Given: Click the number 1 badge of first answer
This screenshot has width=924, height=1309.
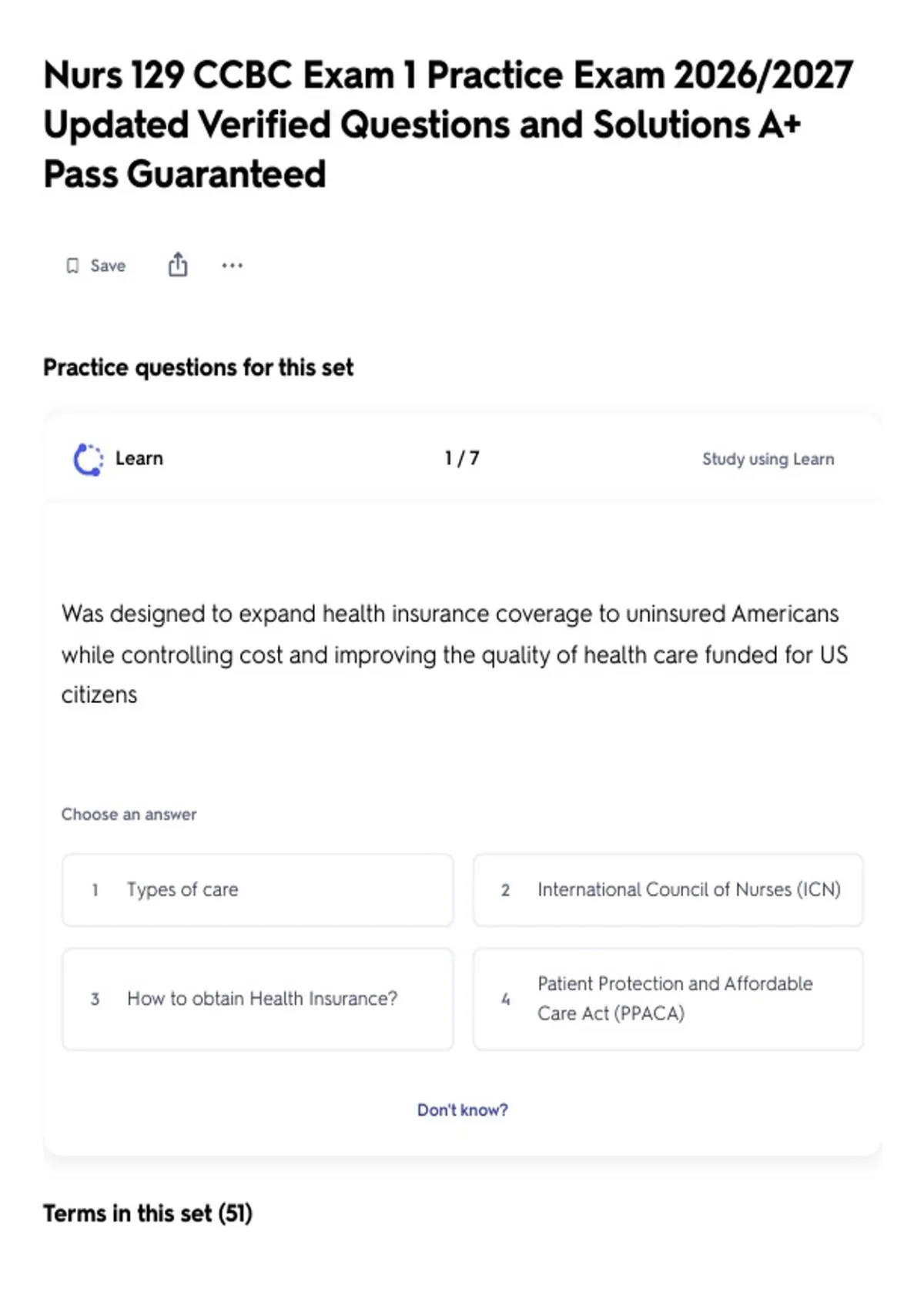Looking at the screenshot, I should pyautogui.click(x=95, y=889).
